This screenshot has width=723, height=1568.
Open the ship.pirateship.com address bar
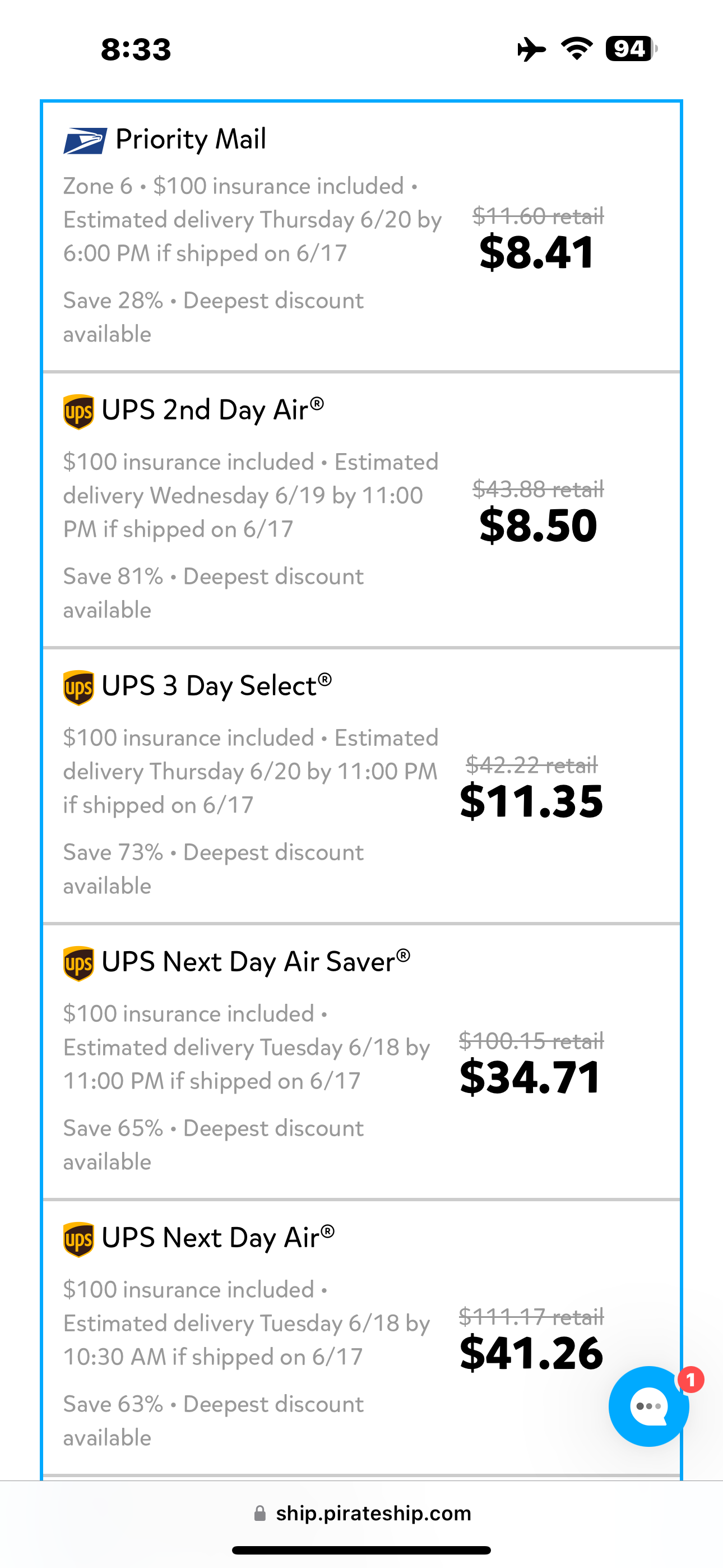coord(361,1513)
